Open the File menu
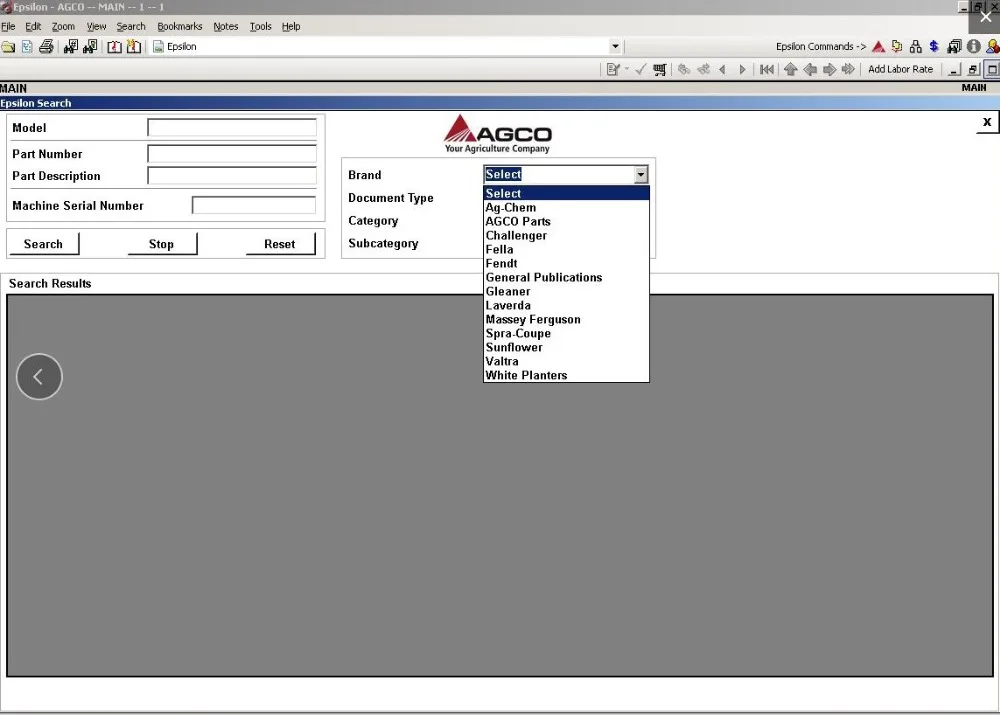1000x715 pixels. pyautogui.click(x=8, y=27)
